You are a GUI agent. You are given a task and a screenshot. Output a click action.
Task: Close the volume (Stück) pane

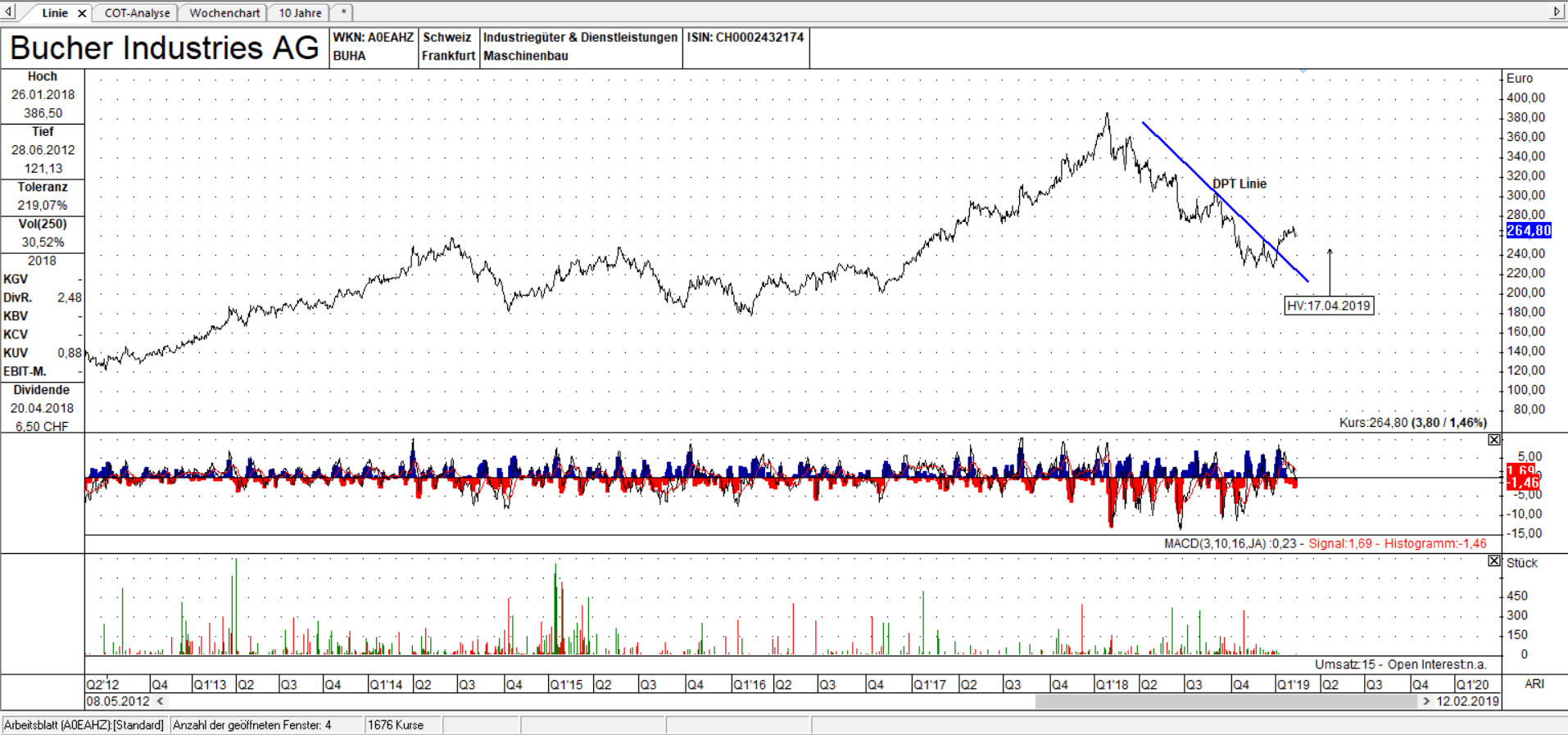[x=1494, y=561]
